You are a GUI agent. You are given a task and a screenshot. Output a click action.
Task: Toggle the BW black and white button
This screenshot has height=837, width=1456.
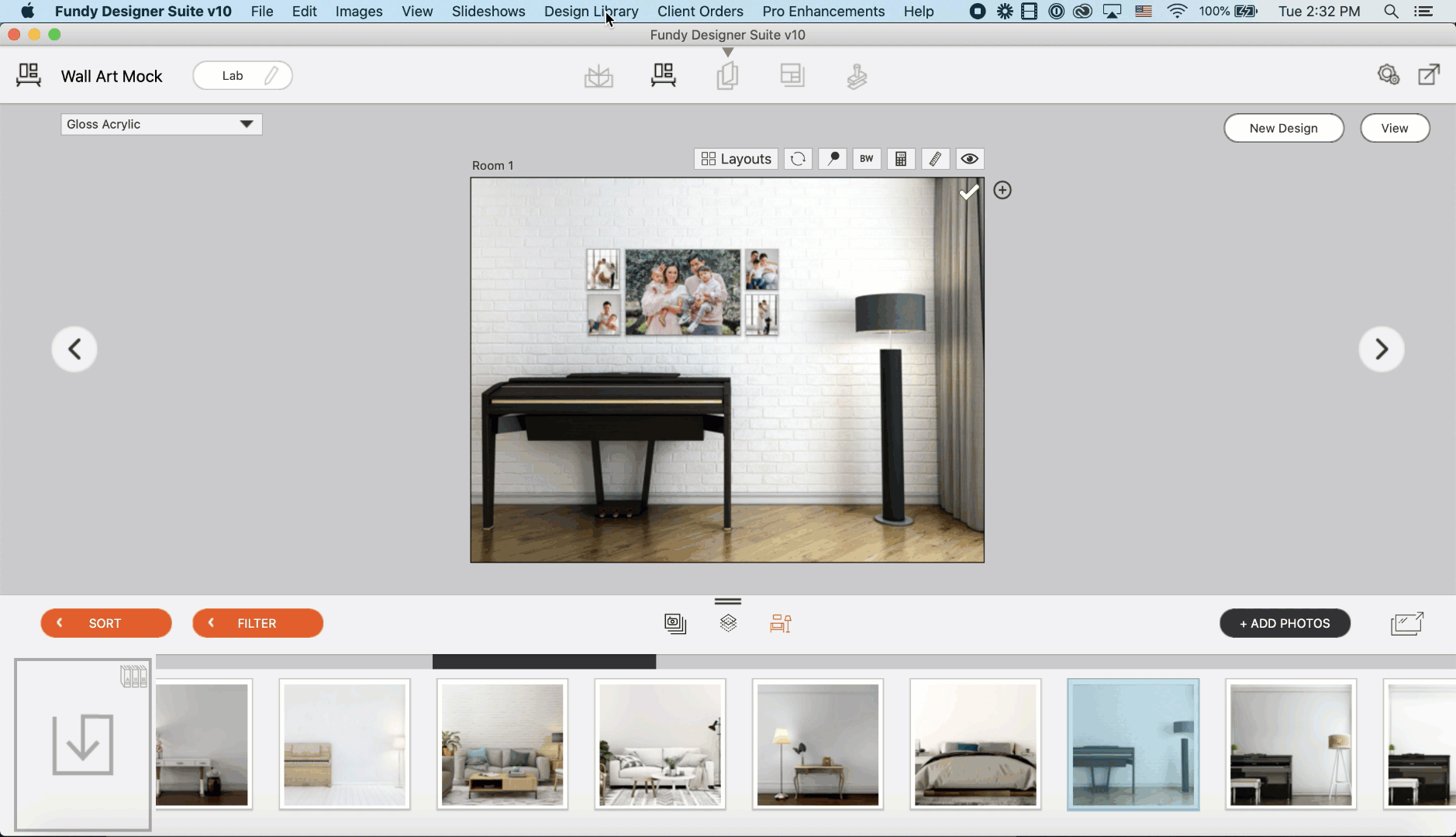point(867,159)
